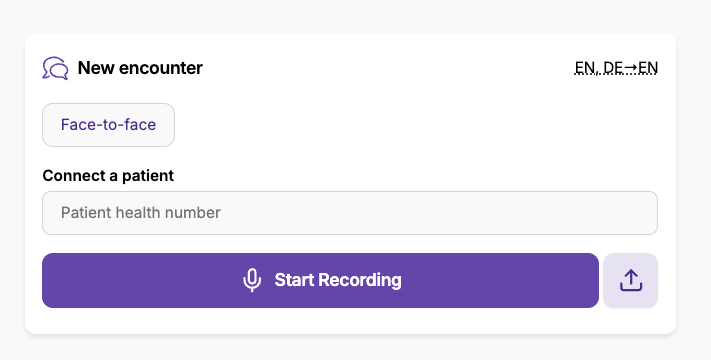This screenshot has height=360, width=711.
Task: Open the EN, DE→EN language selector
Action: point(616,68)
